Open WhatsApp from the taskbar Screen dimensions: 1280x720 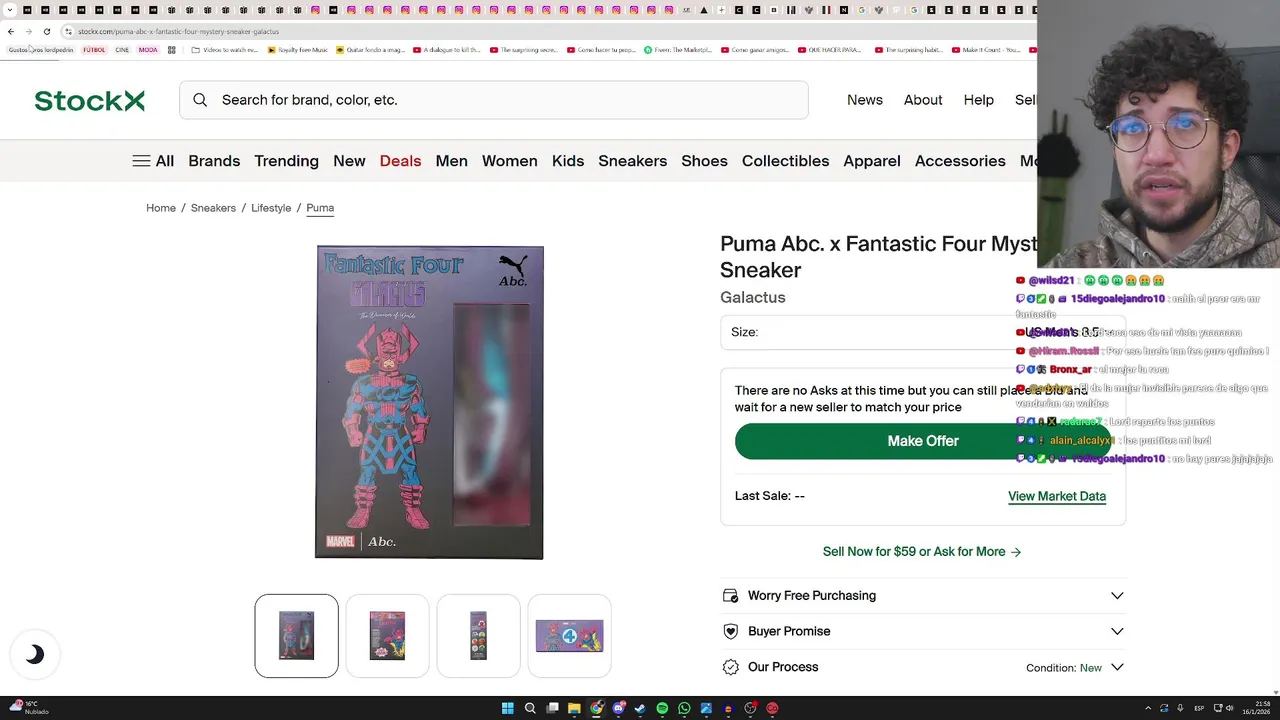(684, 708)
